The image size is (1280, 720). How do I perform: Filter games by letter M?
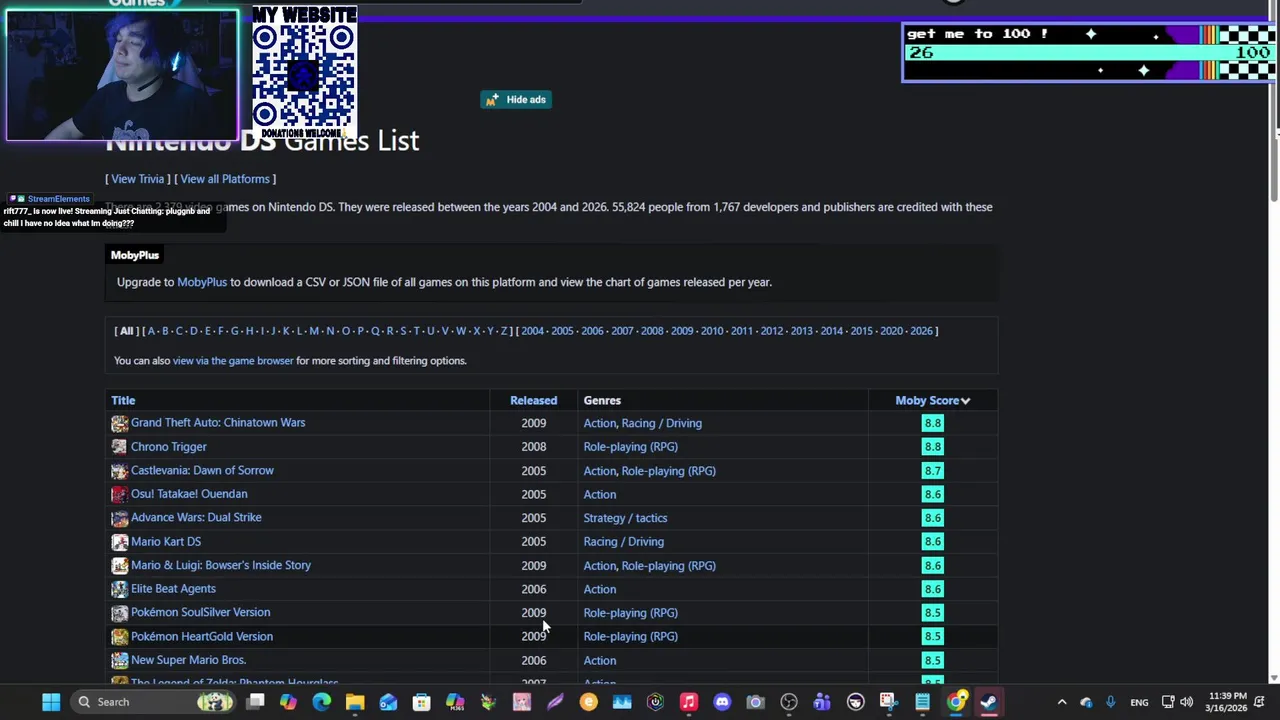(314, 331)
